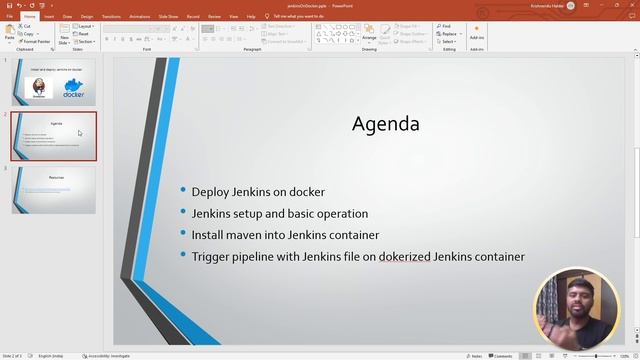Open Comments pane icon at top right
The height and width of the screenshot is (360, 640).
tap(632, 16)
